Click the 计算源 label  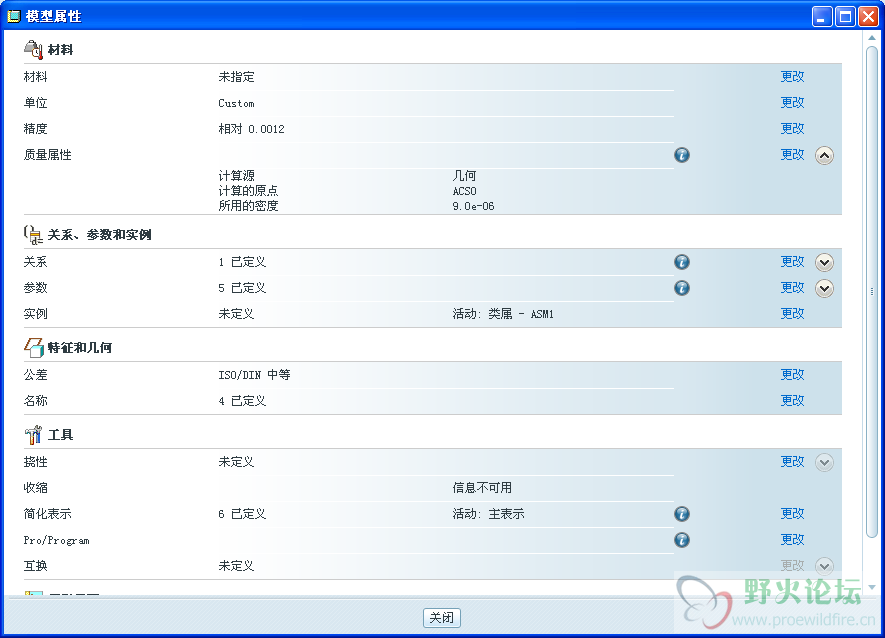[x=236, y=176]
